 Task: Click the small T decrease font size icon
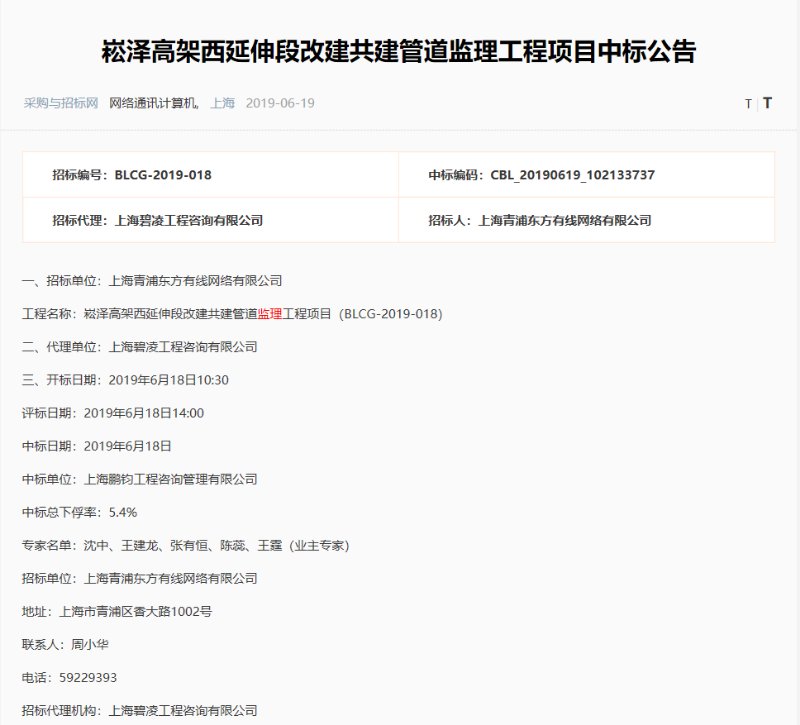point(748,103)
